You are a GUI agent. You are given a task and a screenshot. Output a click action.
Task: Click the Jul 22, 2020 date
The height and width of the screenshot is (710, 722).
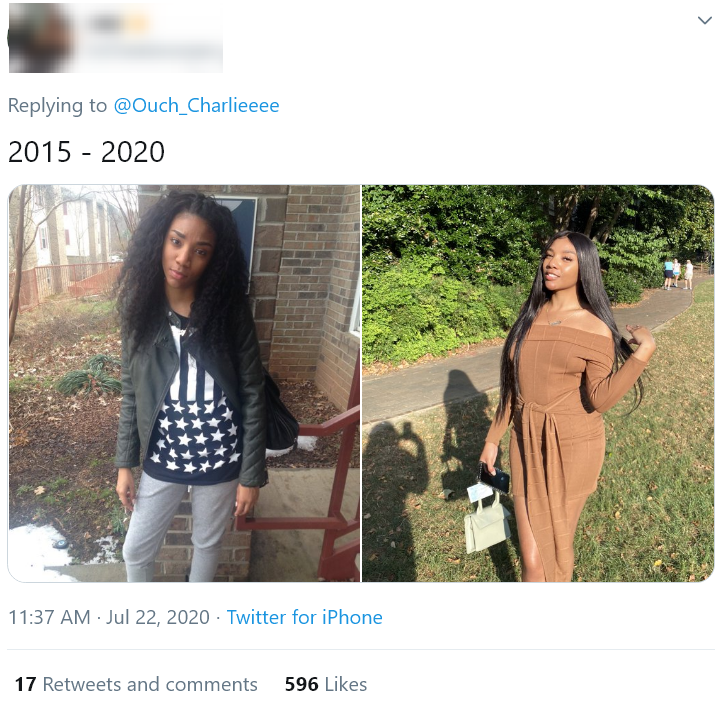click(158, 617)
